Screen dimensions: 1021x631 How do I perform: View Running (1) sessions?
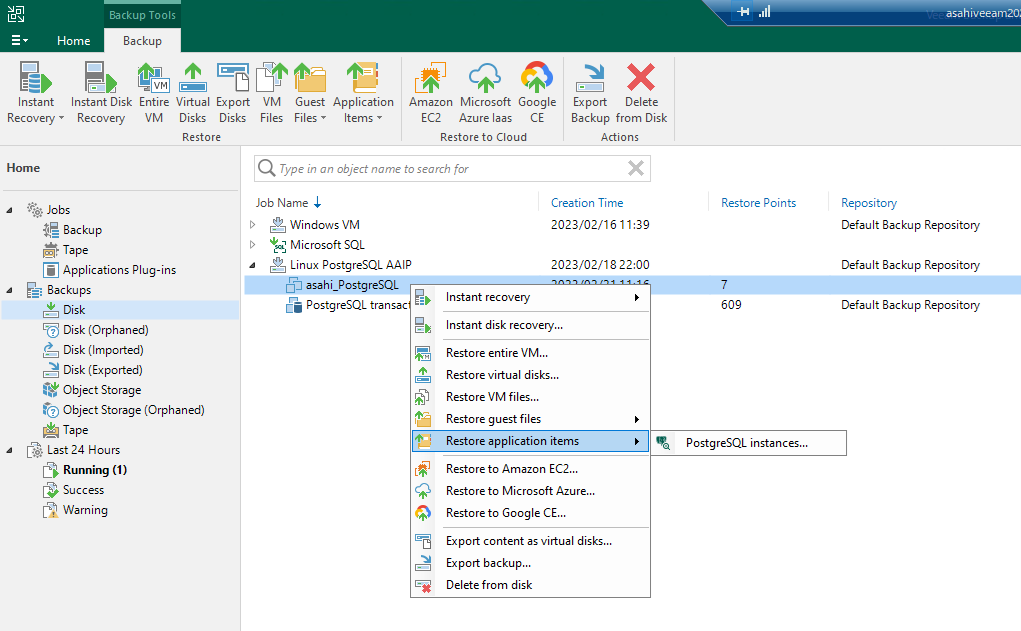tap(94, 470)
